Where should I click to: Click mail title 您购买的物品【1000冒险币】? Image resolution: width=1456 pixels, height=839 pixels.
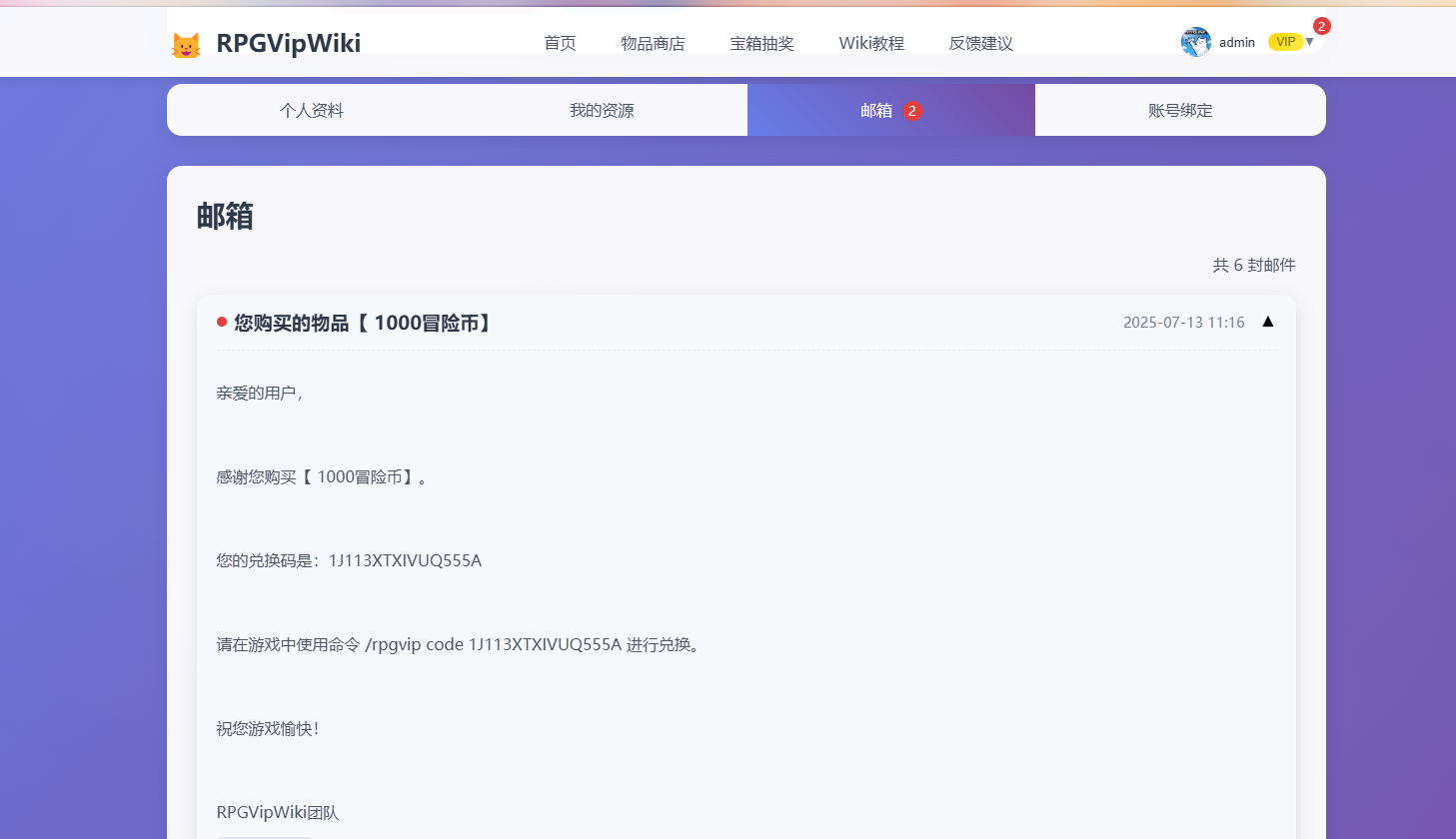tap(364, 323)
